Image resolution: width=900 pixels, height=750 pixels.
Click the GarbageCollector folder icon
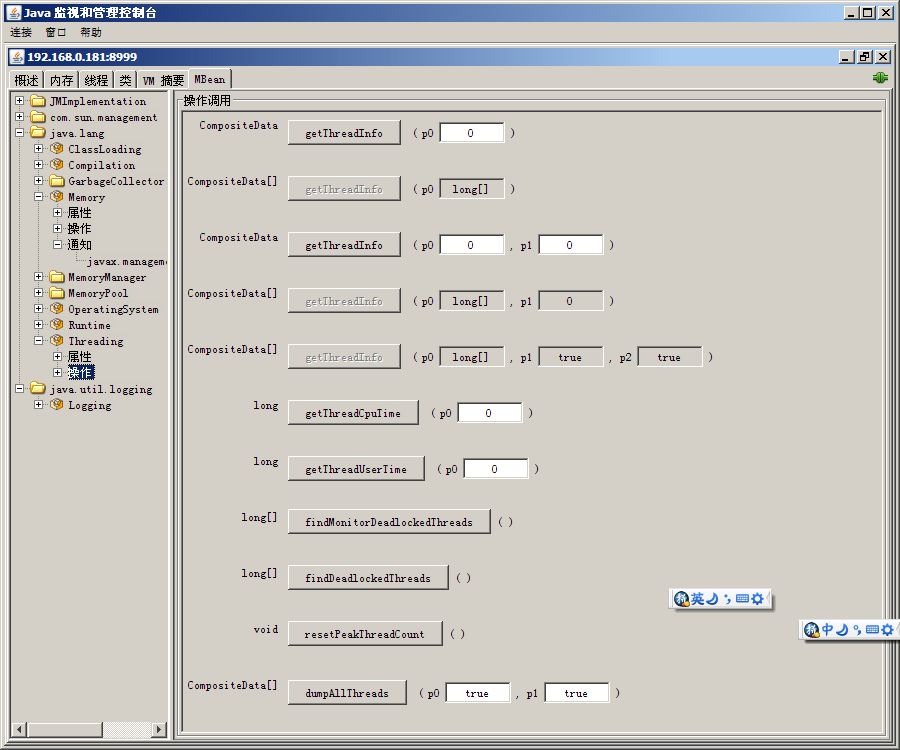[x=57, y=181]
